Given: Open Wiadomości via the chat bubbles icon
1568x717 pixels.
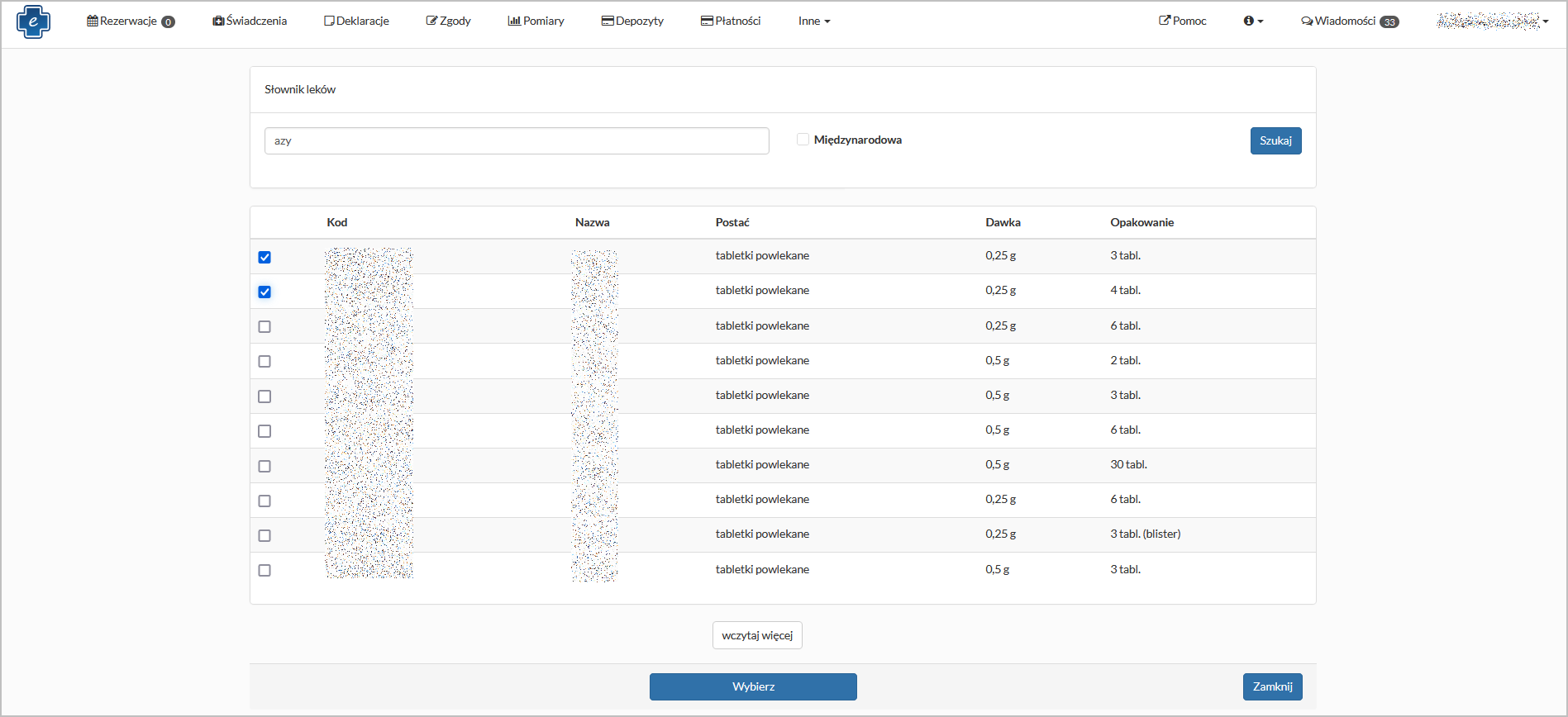Looking at the screenshot, I should click(x=1307, y=21).
